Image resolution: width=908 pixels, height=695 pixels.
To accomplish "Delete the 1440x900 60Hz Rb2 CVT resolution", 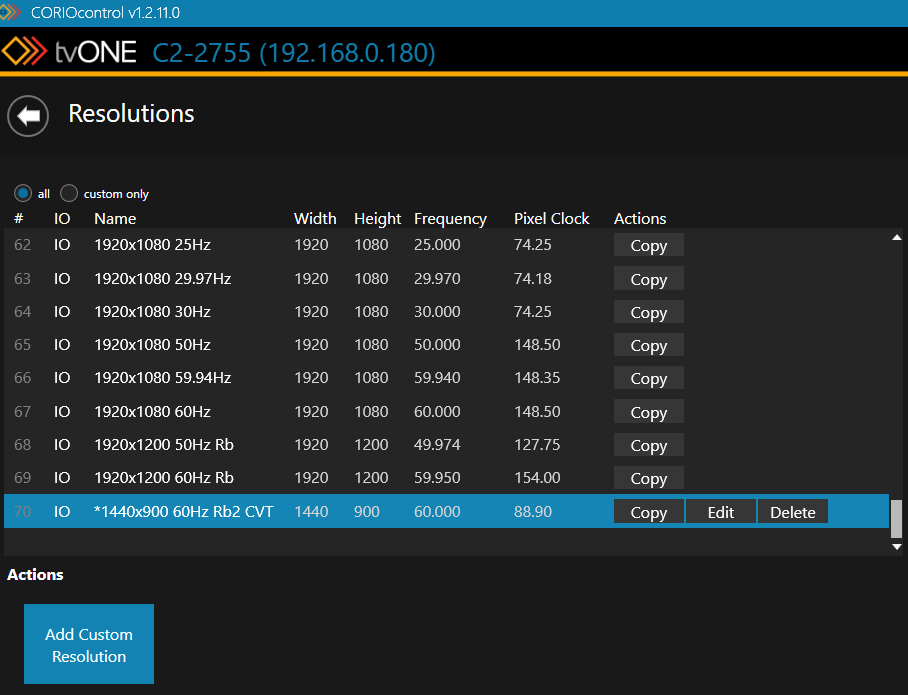I will (x=792, y=512).
